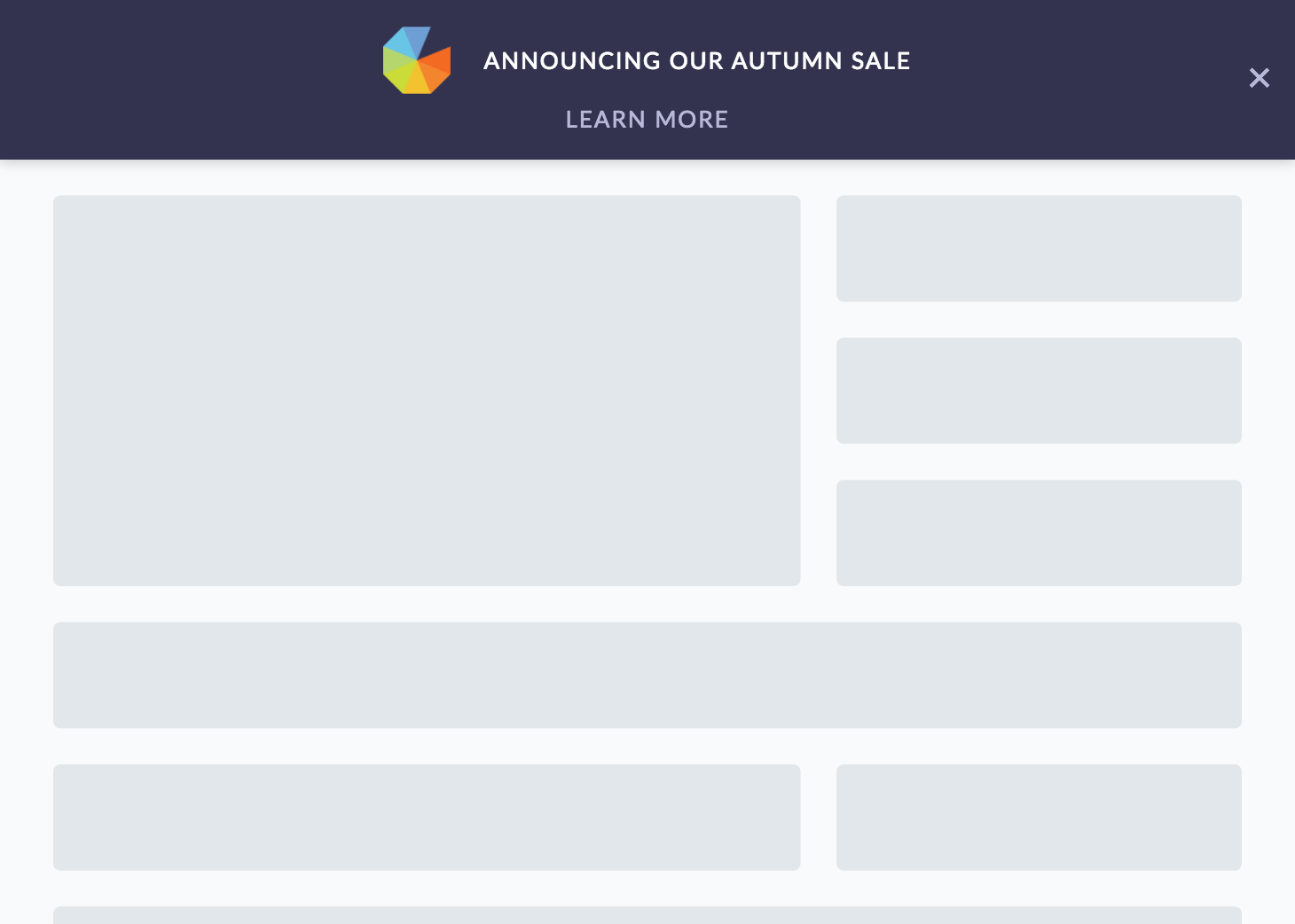Select the multicolor brand emblem in the banner
This screenshot has width=1295, height=924.
417,60
